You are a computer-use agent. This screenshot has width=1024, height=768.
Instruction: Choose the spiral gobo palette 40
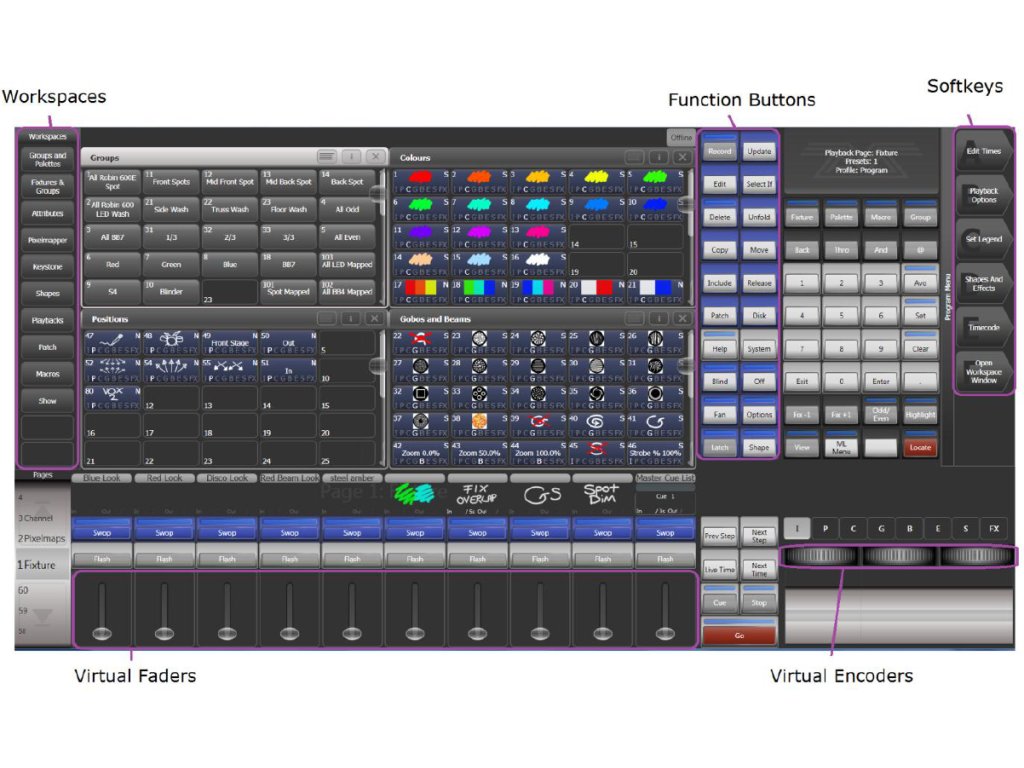[594, 421]
